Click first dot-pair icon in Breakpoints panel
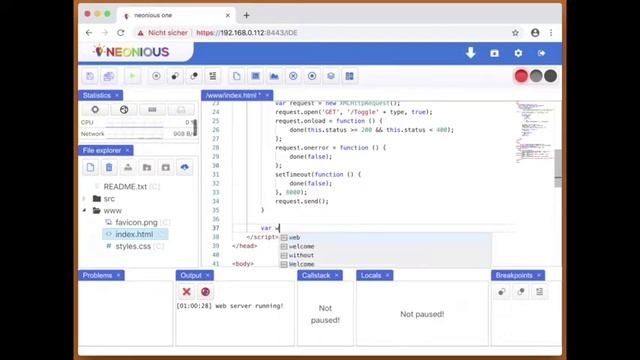The image size is (640, 360). (502, 291)
